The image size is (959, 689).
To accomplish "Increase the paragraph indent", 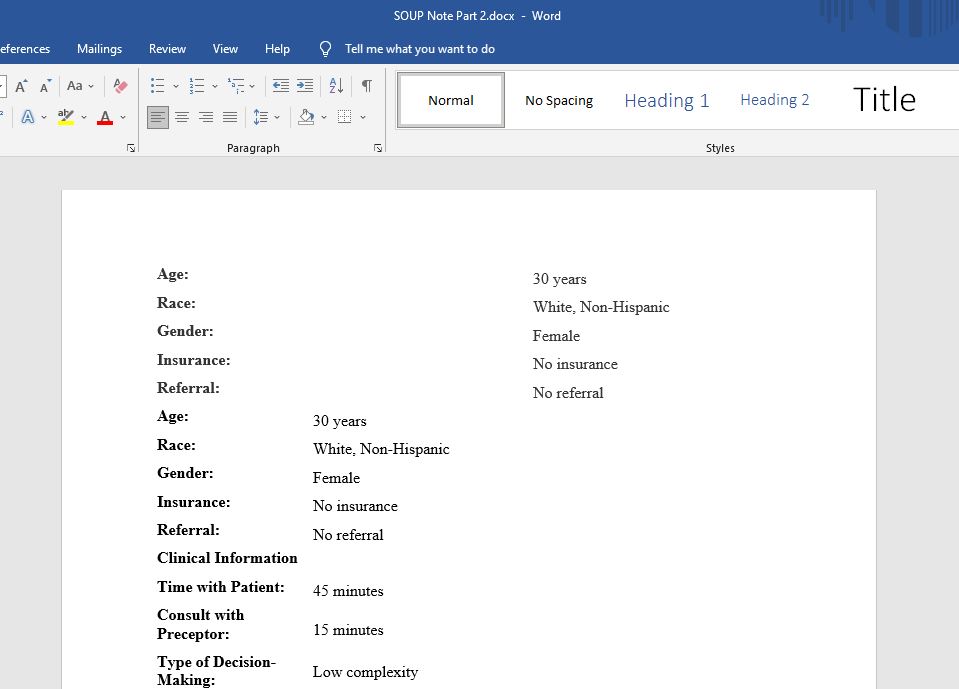I will tap(305, 86).
